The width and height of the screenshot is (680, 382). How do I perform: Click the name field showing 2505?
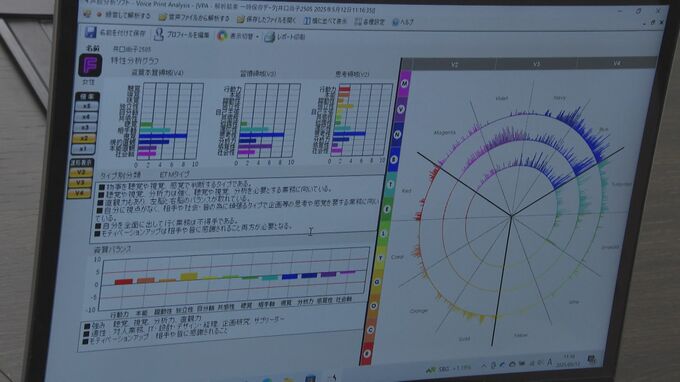(132, 49)
